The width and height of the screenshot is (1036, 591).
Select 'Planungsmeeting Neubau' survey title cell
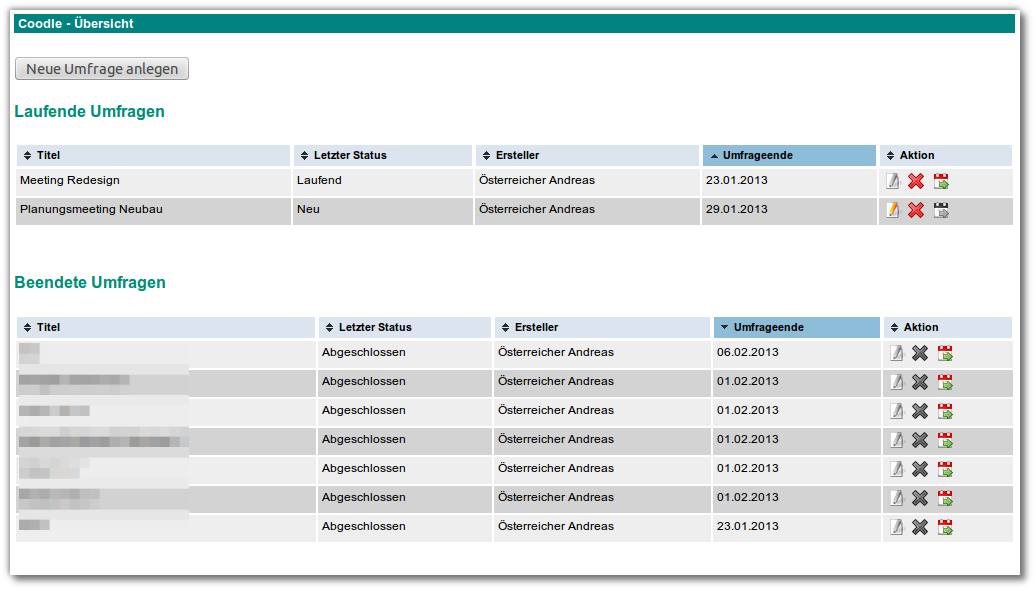coord(91,210)
